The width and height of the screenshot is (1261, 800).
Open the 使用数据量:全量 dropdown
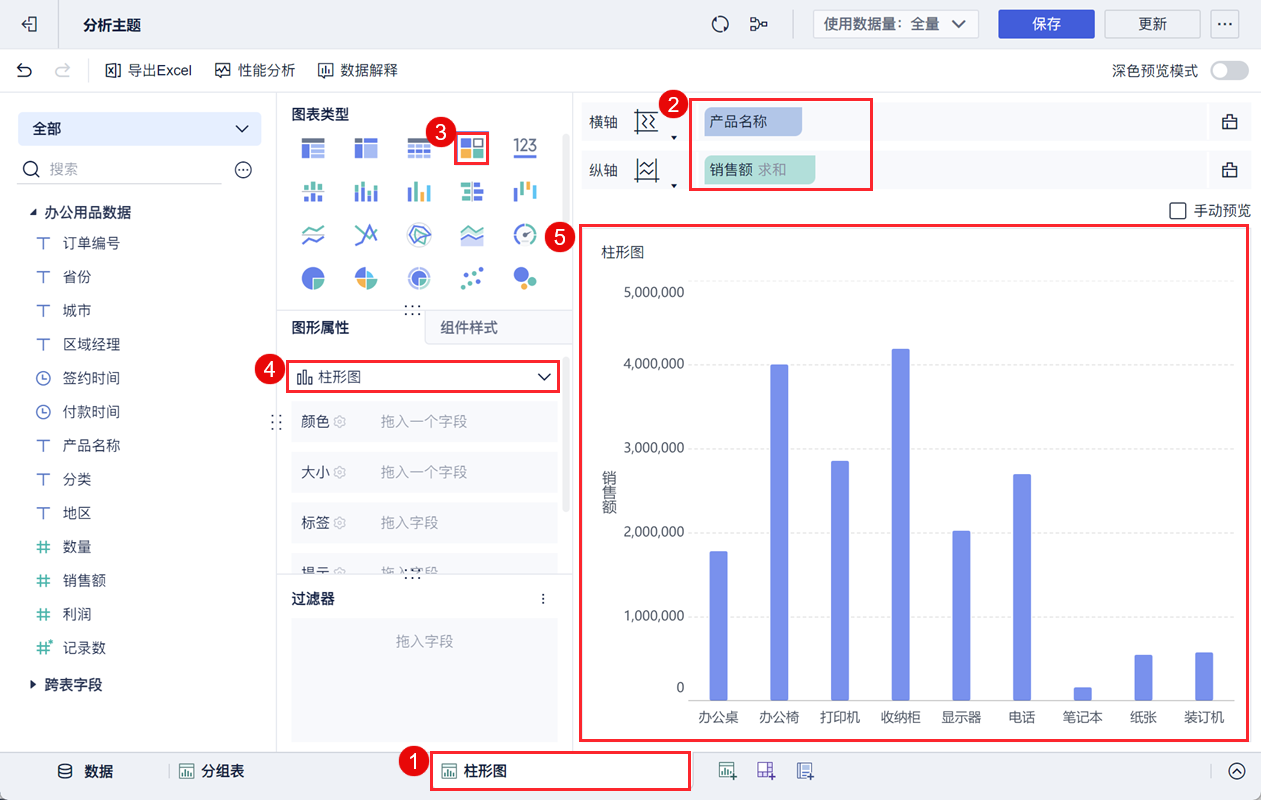pos(896,24)
